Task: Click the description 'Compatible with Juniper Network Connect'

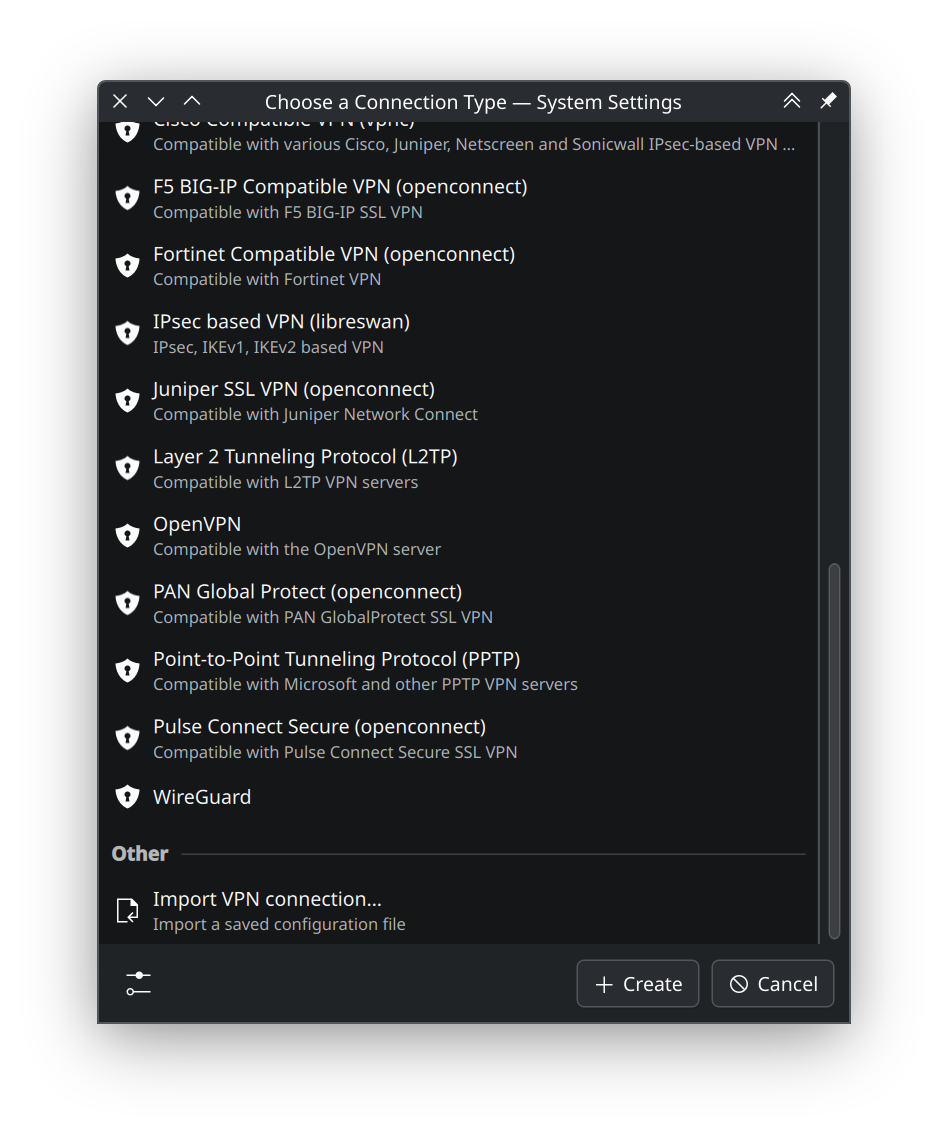Action: pos(315,415)
